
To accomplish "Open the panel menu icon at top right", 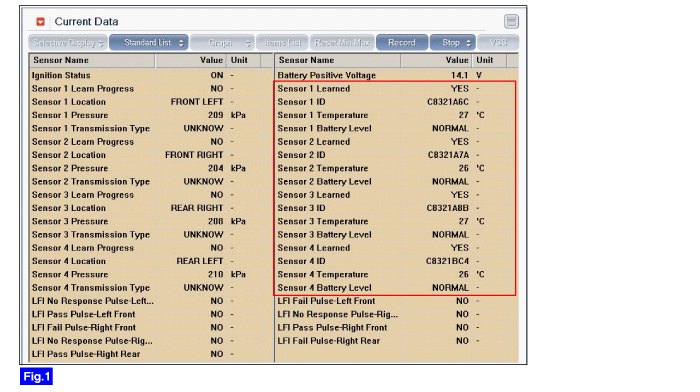I will point(511,21).
